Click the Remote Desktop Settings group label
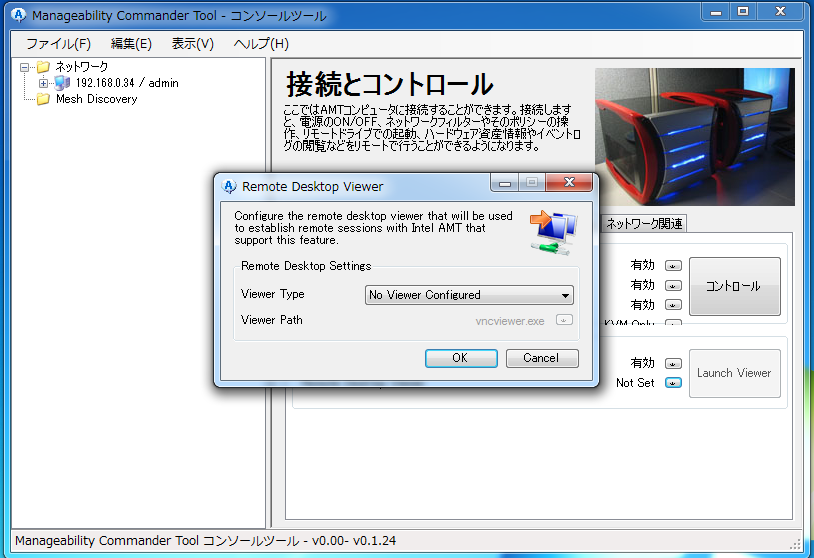Image resolution: width=814 pixels, height=558 pixels. 306,266
